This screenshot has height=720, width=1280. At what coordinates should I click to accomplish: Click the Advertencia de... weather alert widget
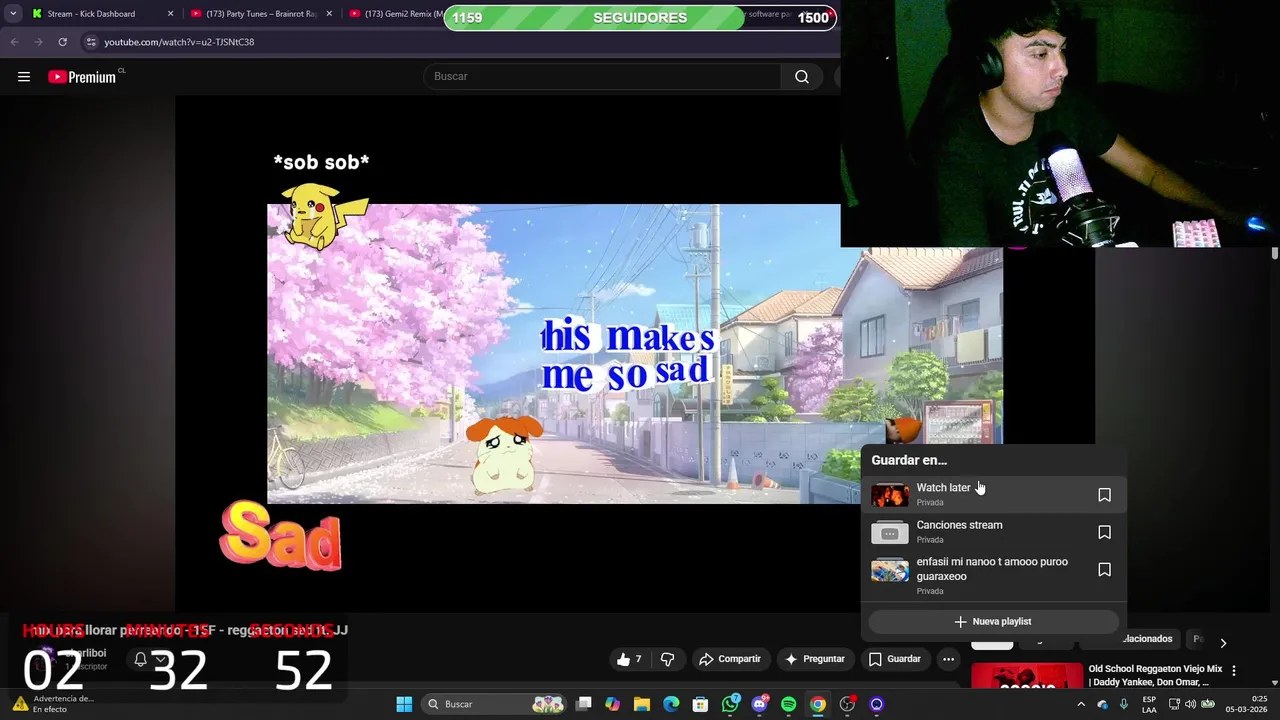(53, 704)
